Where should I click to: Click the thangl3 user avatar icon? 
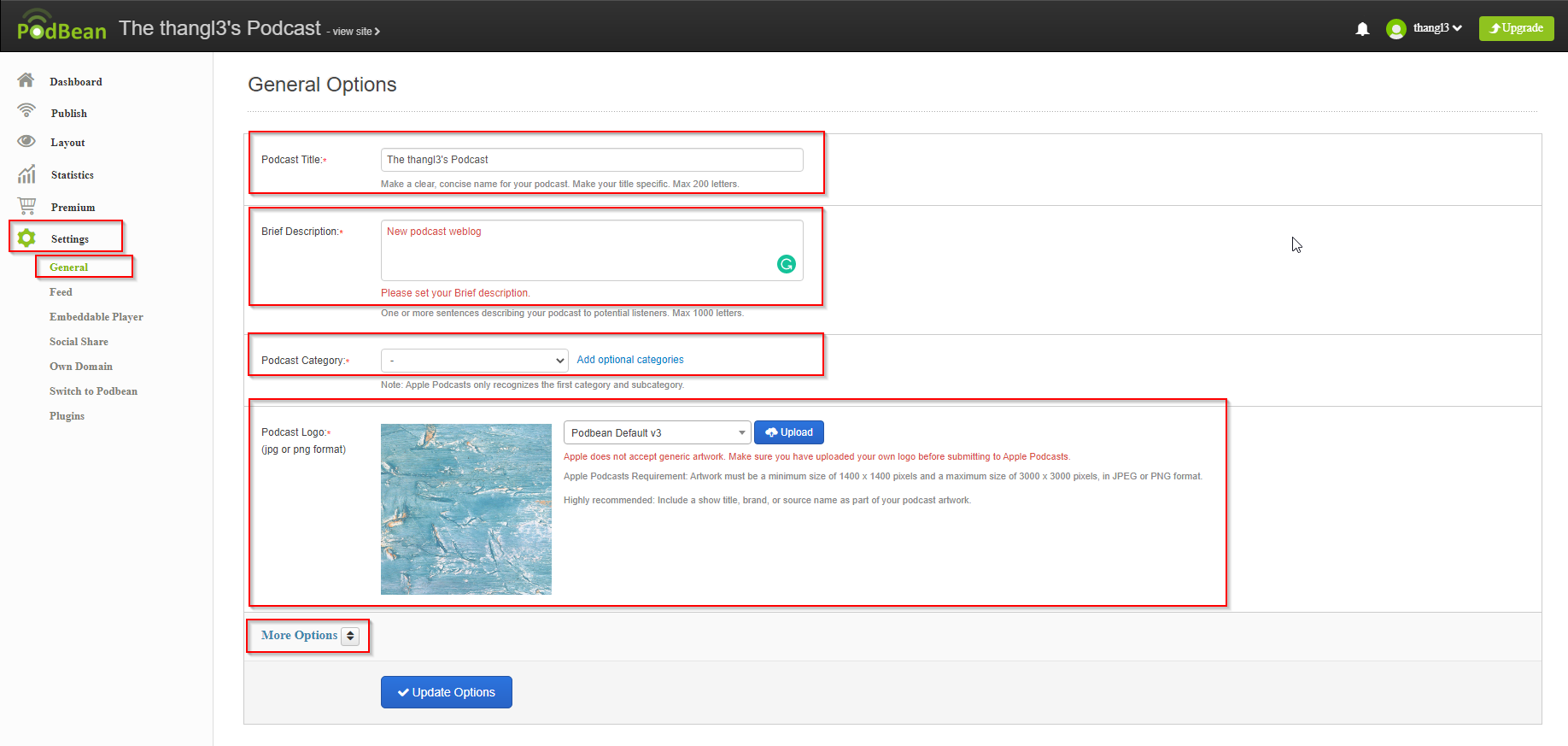1395,29
